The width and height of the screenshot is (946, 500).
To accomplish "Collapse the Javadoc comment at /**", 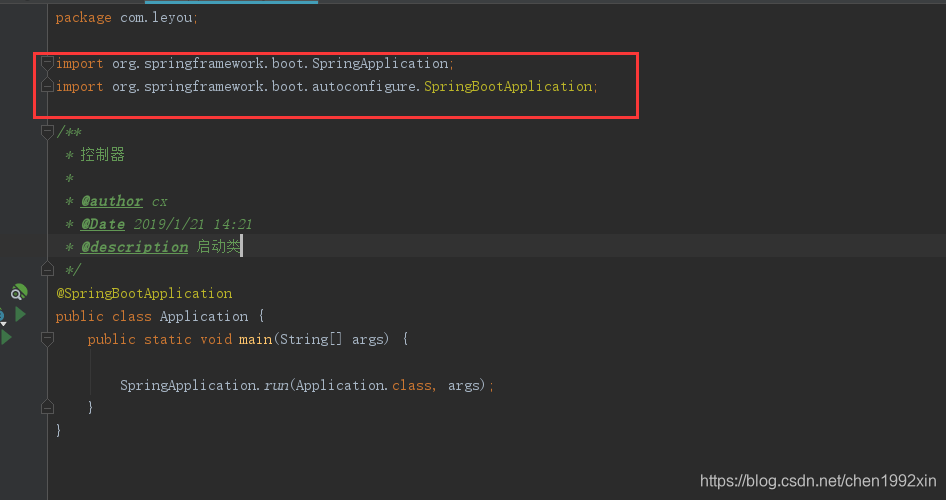I will (x=47, y=131).
